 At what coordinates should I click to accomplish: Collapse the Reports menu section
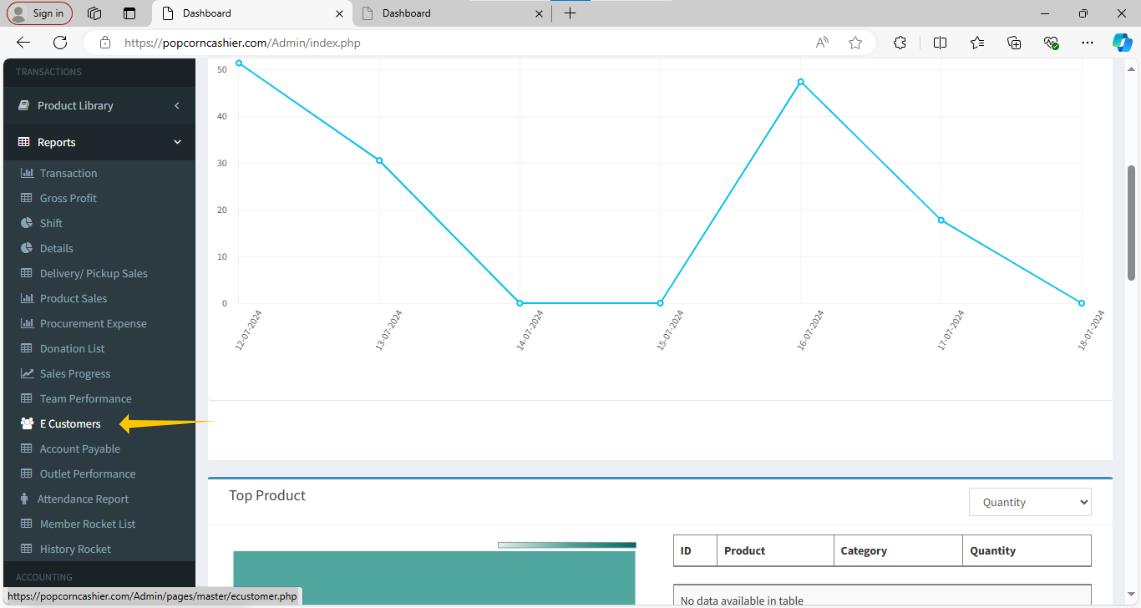tap(99, 143)
